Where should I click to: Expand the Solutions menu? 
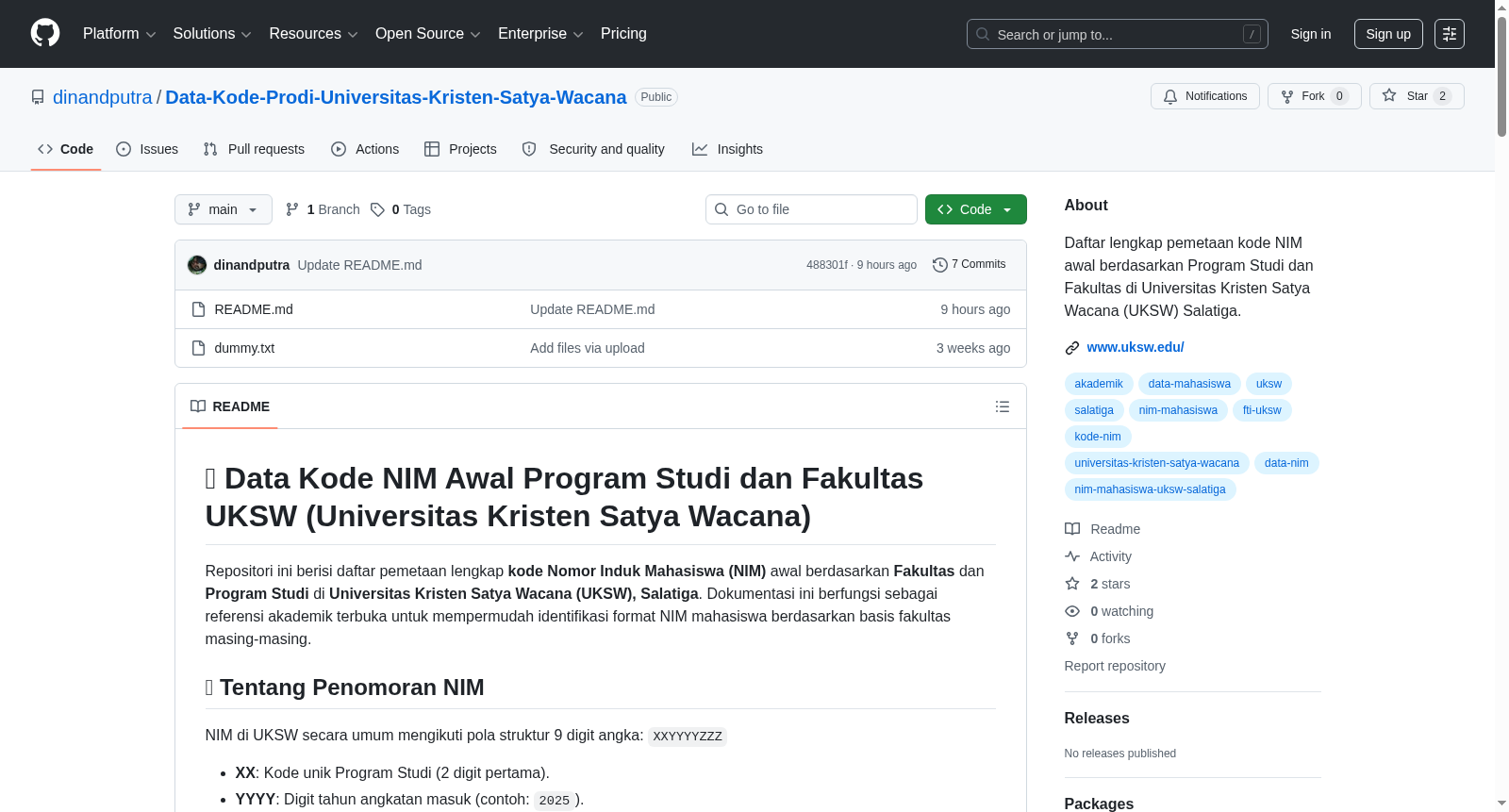[x=212, y=34]
